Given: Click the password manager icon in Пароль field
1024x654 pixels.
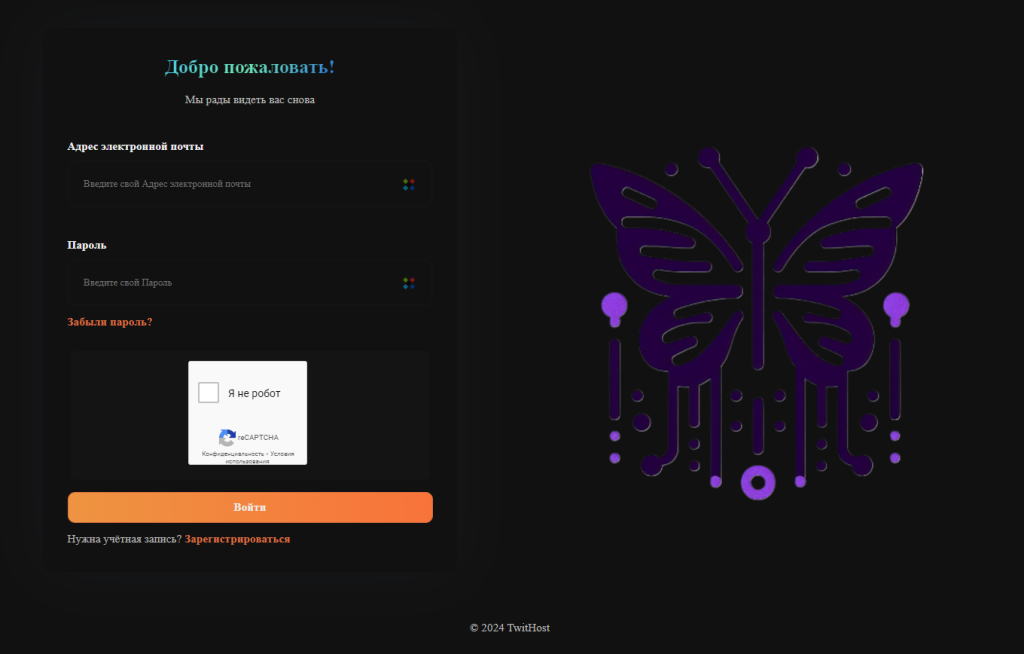Looking at the screenshot, I should pos(409,283).
